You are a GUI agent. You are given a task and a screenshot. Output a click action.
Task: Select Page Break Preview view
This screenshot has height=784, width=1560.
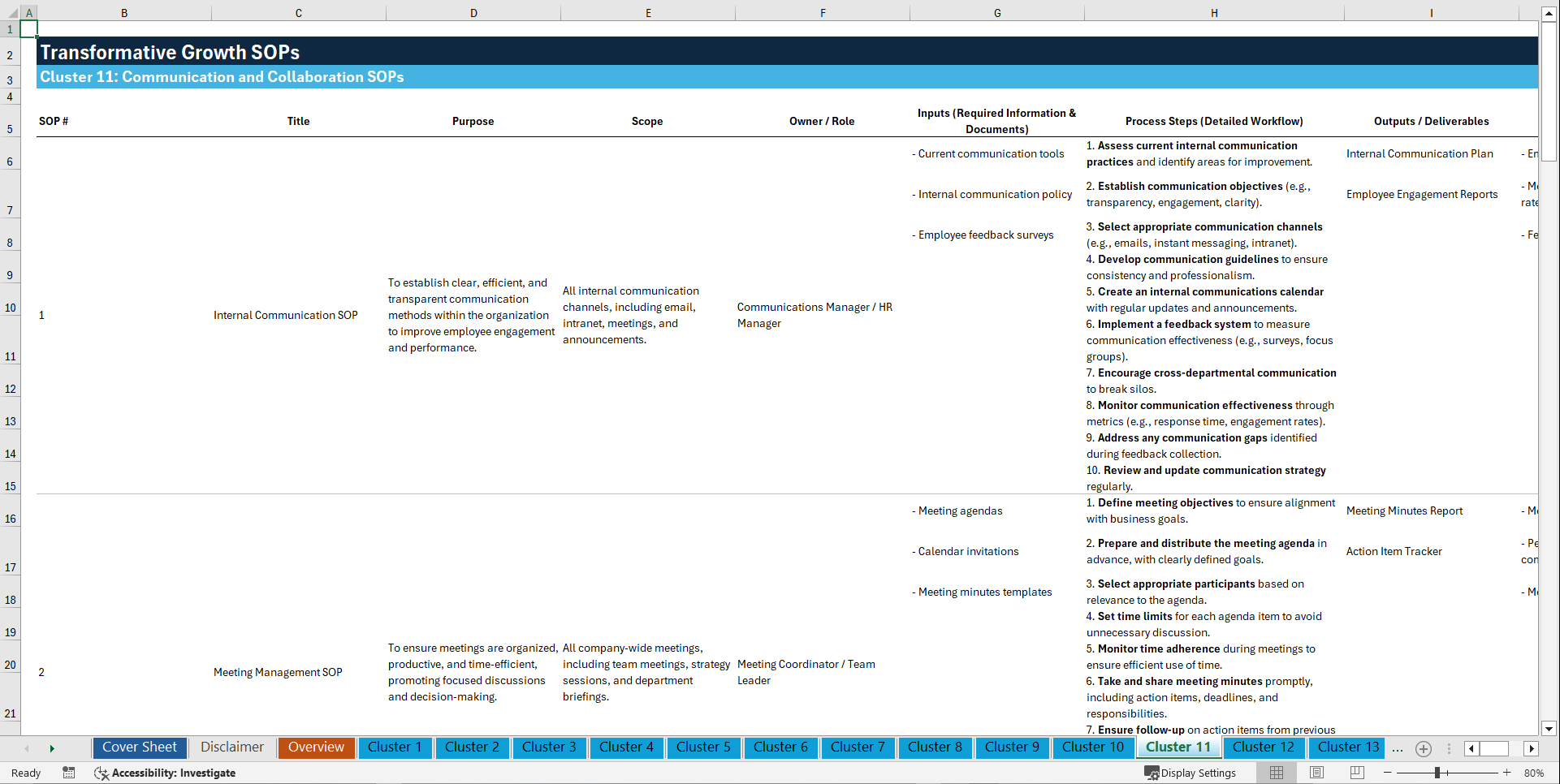tap(1356, 773)
